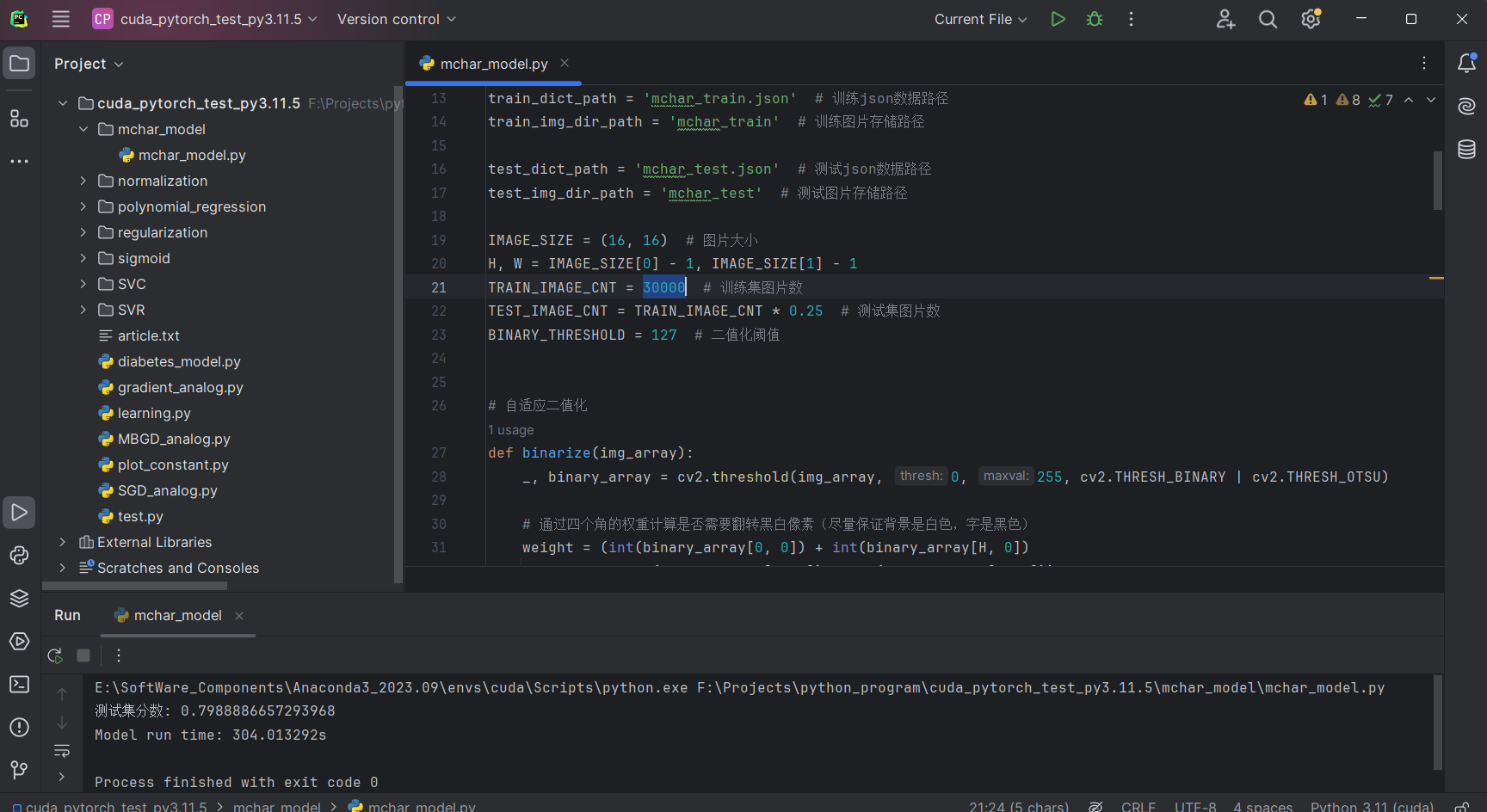The width and height of the screenshot is (1487, 812).
Task: Open Python 3.11 (cuda) interpreter selector
Action: click(1372, 806)
